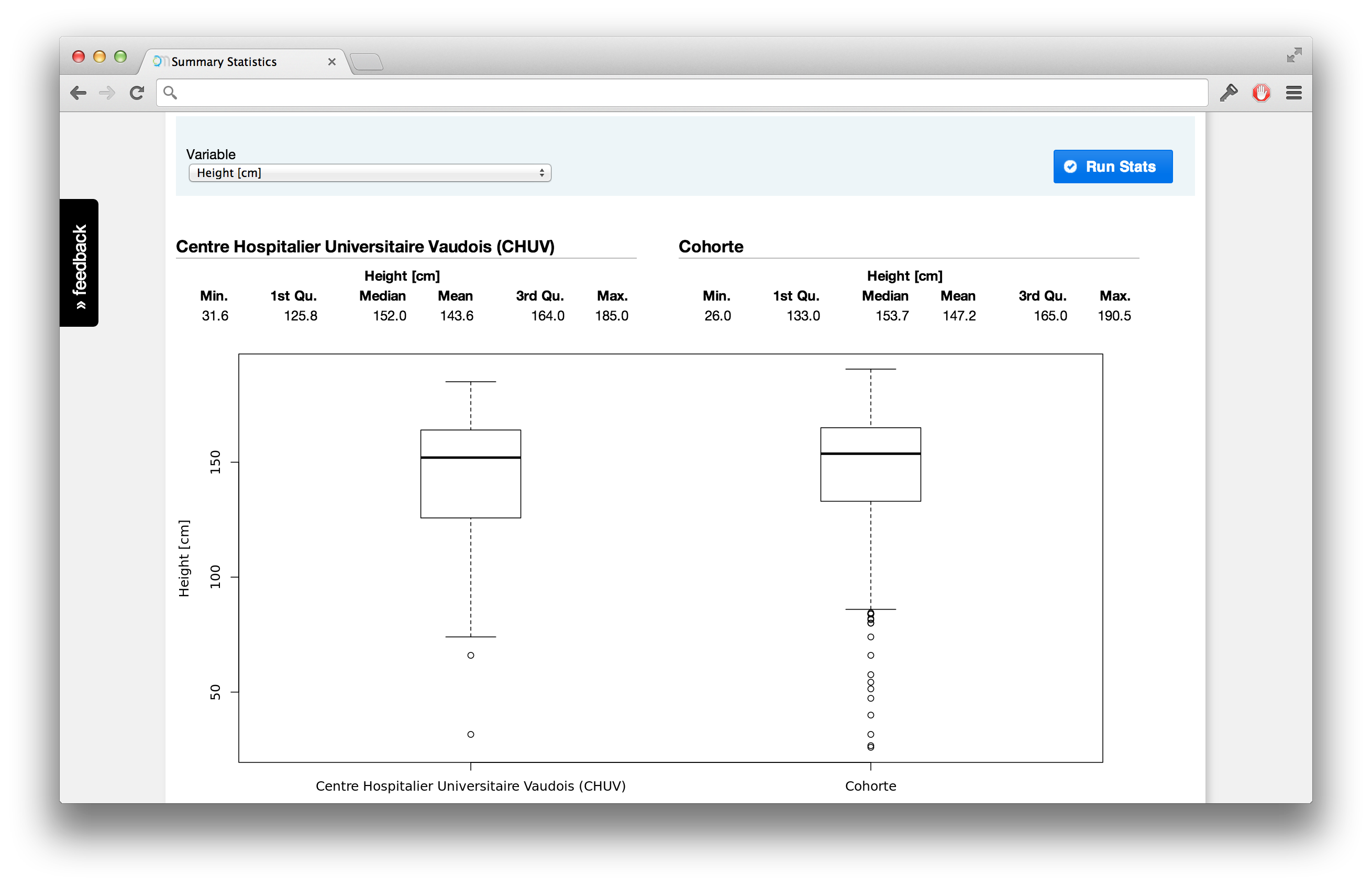Open the browser hamburger menu
1372x886 pixels.
1294,93
